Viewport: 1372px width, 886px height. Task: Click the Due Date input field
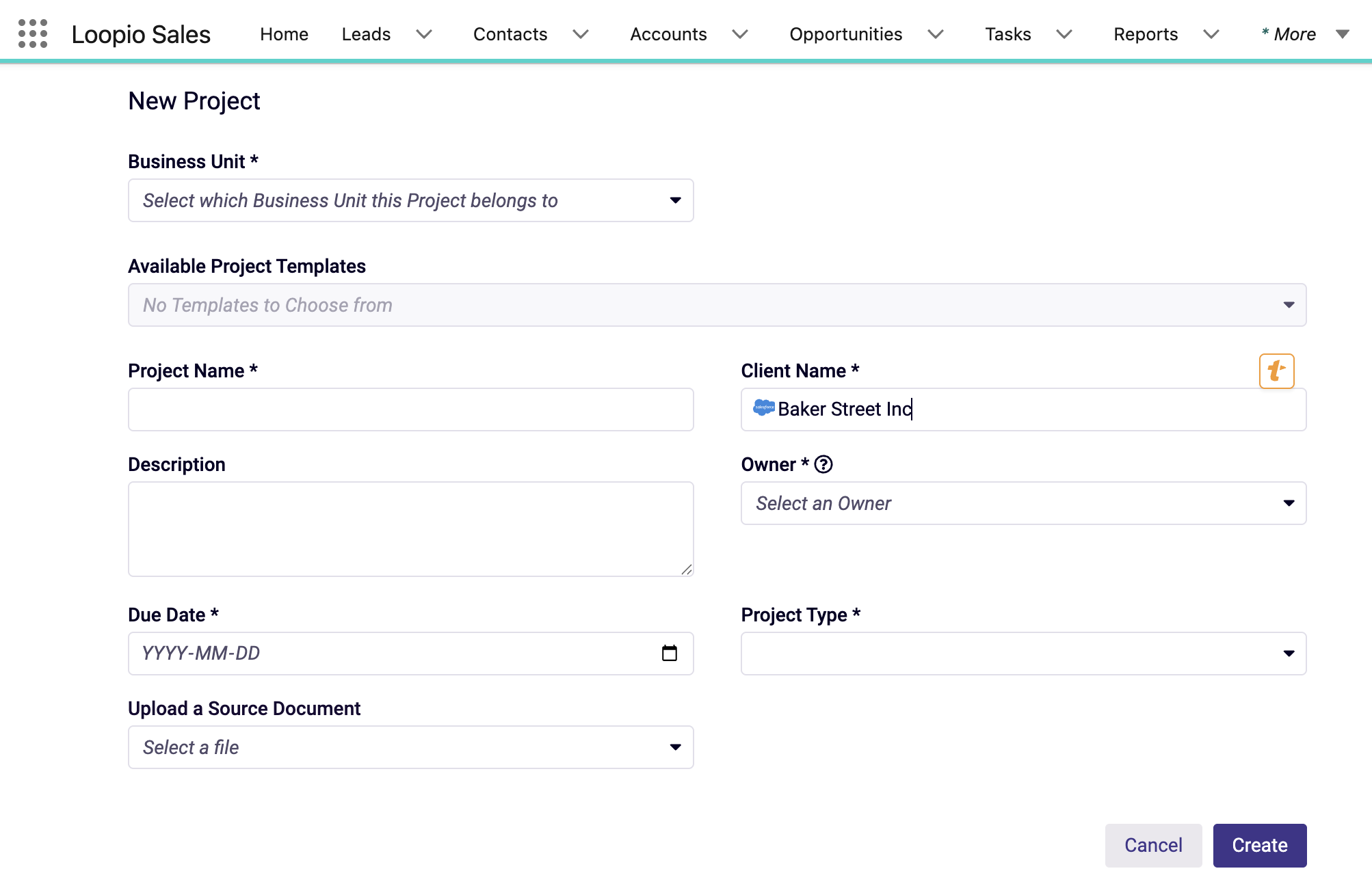[x=411, y=654]
